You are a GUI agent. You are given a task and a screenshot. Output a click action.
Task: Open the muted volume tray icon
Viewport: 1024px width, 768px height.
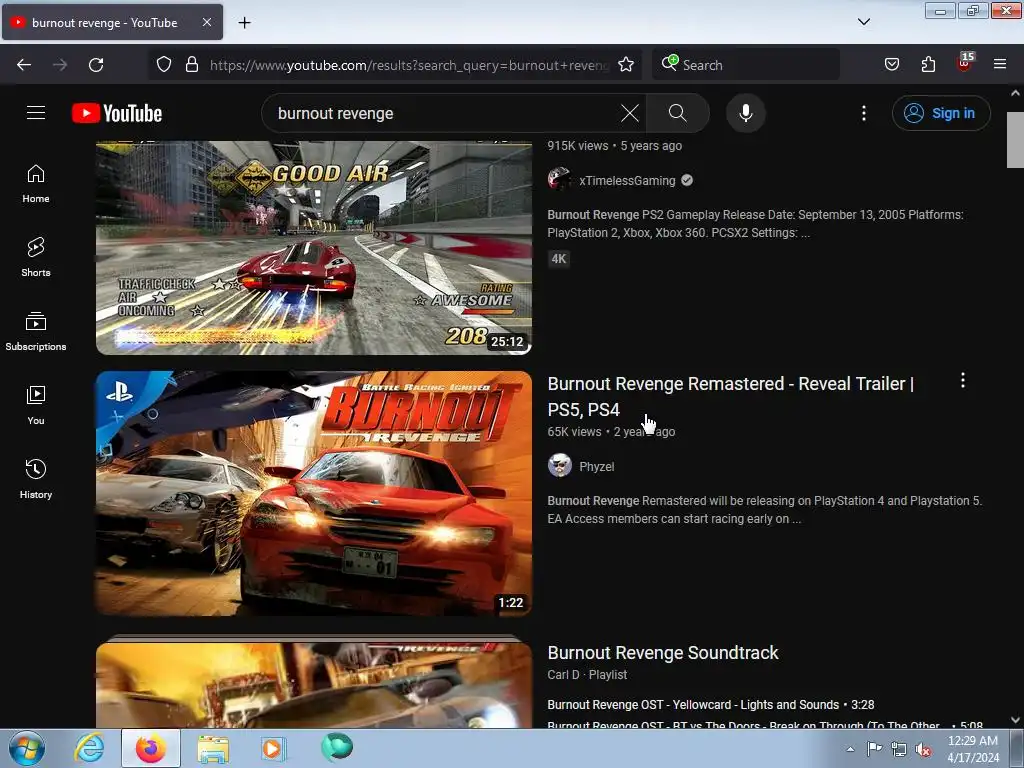point(923,750)
